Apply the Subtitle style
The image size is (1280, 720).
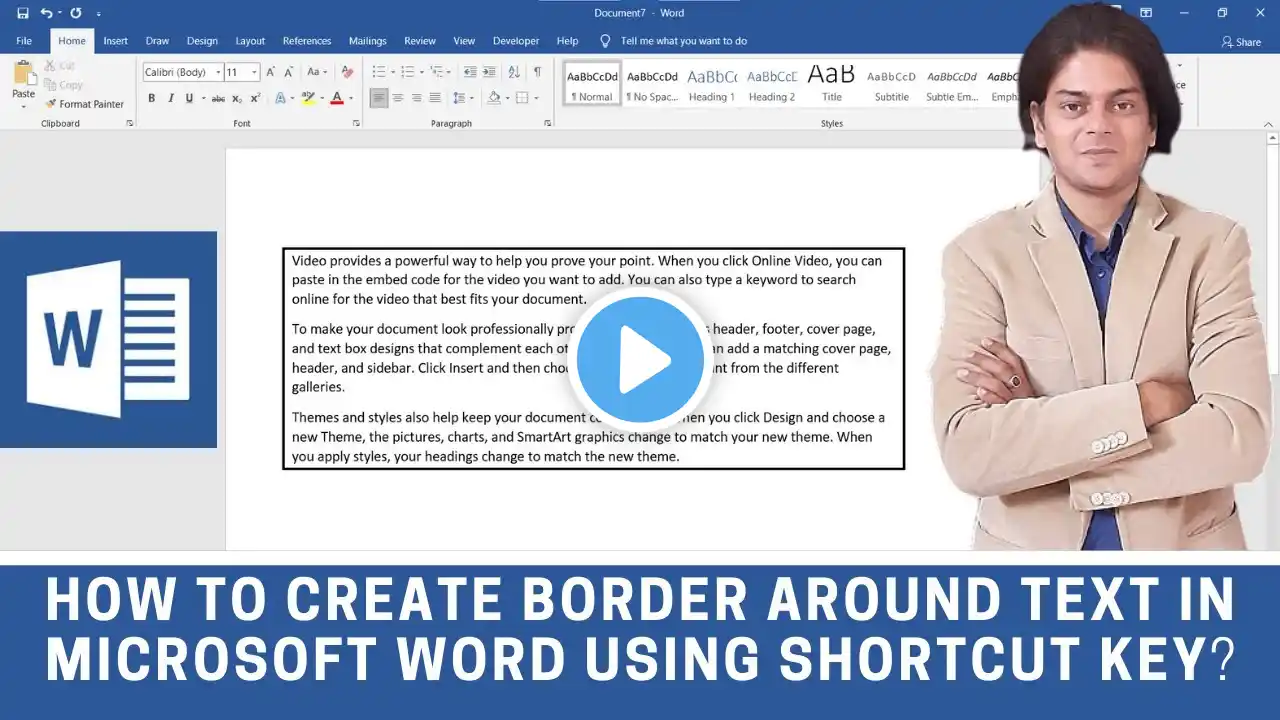pos(892,83)
